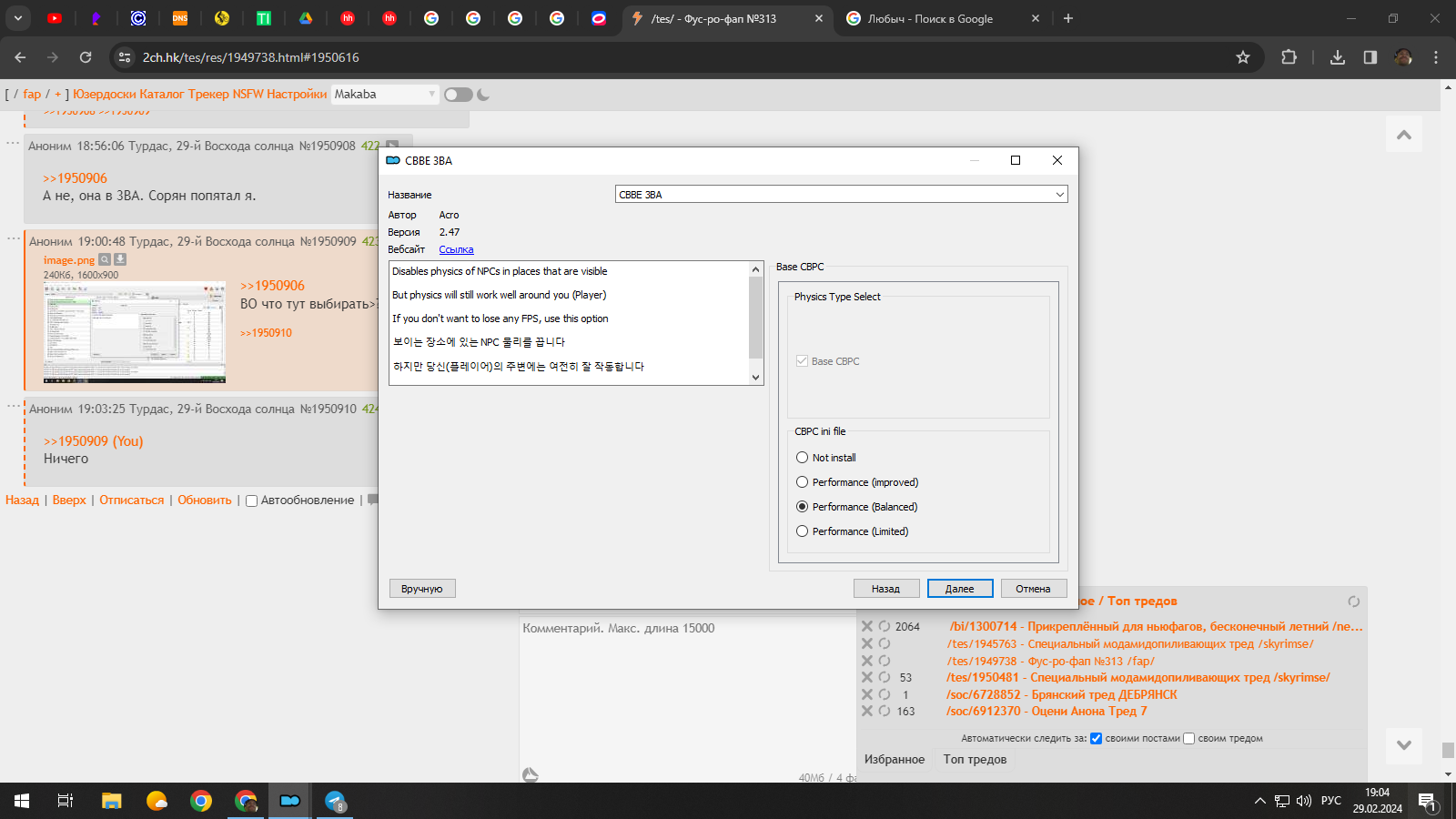1456x819 pixels.
Task: Open the browser downloads icon
Action: 1337,57
